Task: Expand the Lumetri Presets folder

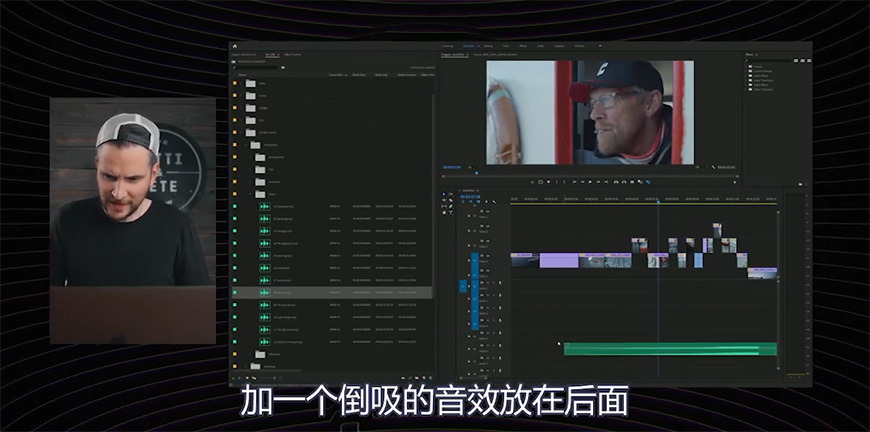Action: (746, 71)
